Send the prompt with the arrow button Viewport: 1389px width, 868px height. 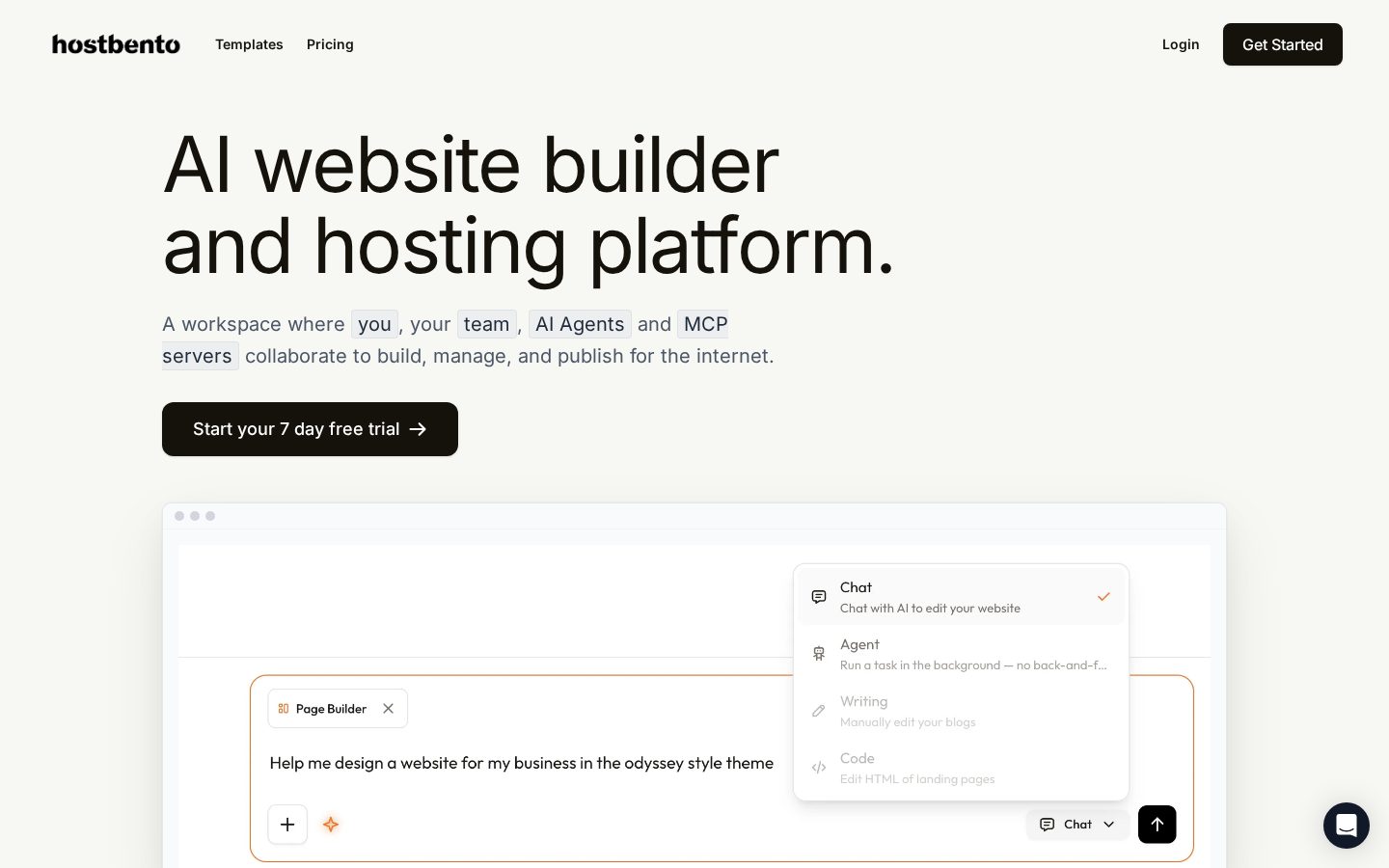(x=1157, y=825)
